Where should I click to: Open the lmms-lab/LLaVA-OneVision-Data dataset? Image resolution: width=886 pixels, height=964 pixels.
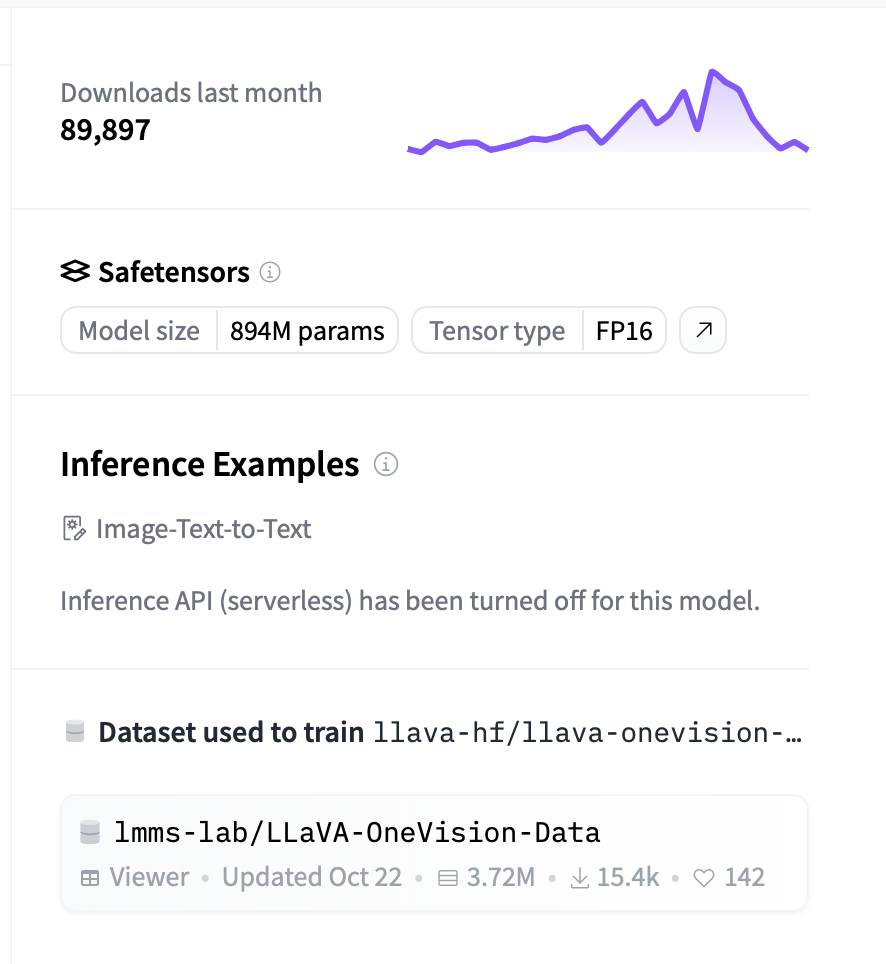pyautogui.click(x=356, y=832)
